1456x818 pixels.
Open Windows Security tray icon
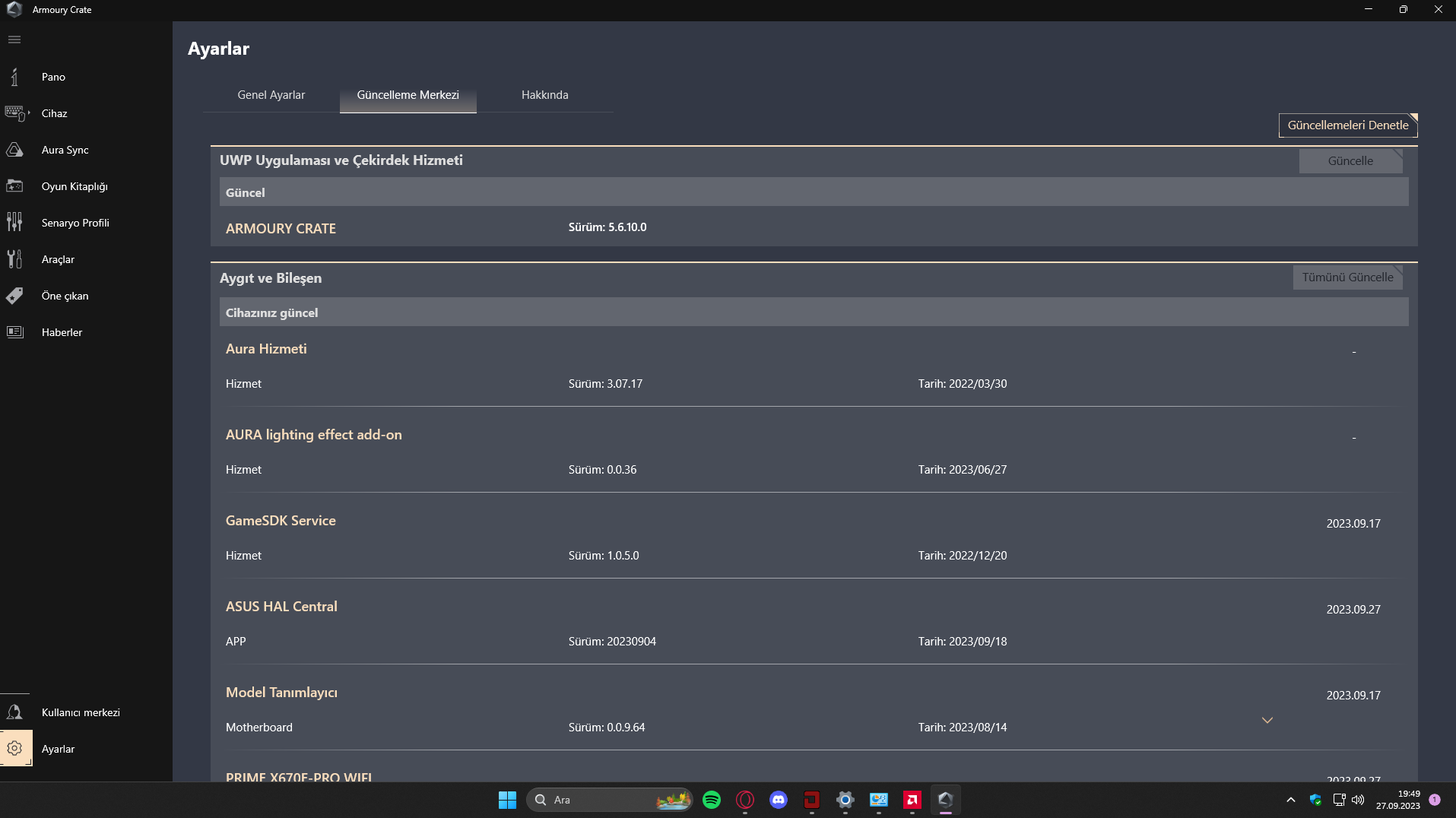[1315, 800]
